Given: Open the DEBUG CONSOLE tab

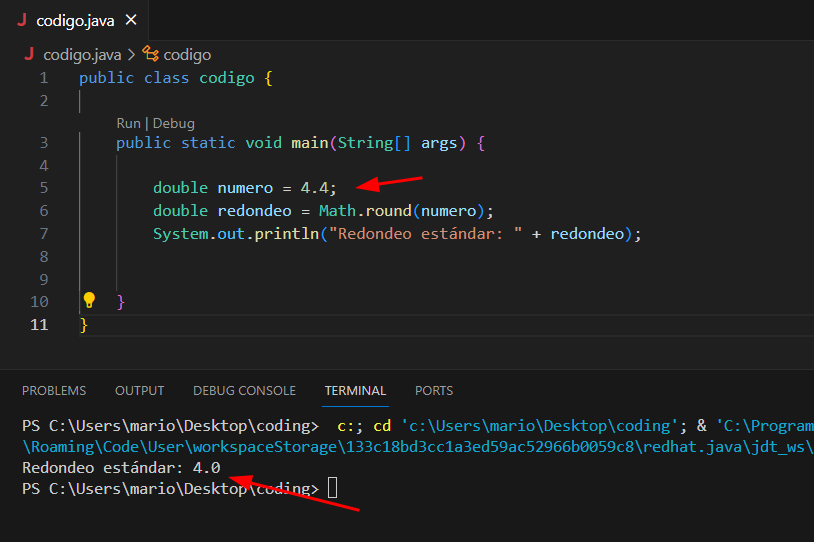Looking at the screenshot, I should [245, 390].
